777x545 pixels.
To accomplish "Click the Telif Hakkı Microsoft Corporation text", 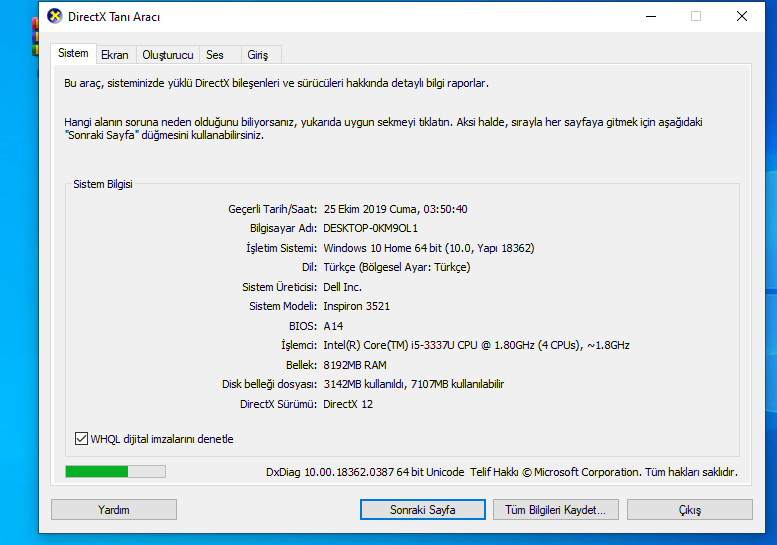I will coord(604,472).
